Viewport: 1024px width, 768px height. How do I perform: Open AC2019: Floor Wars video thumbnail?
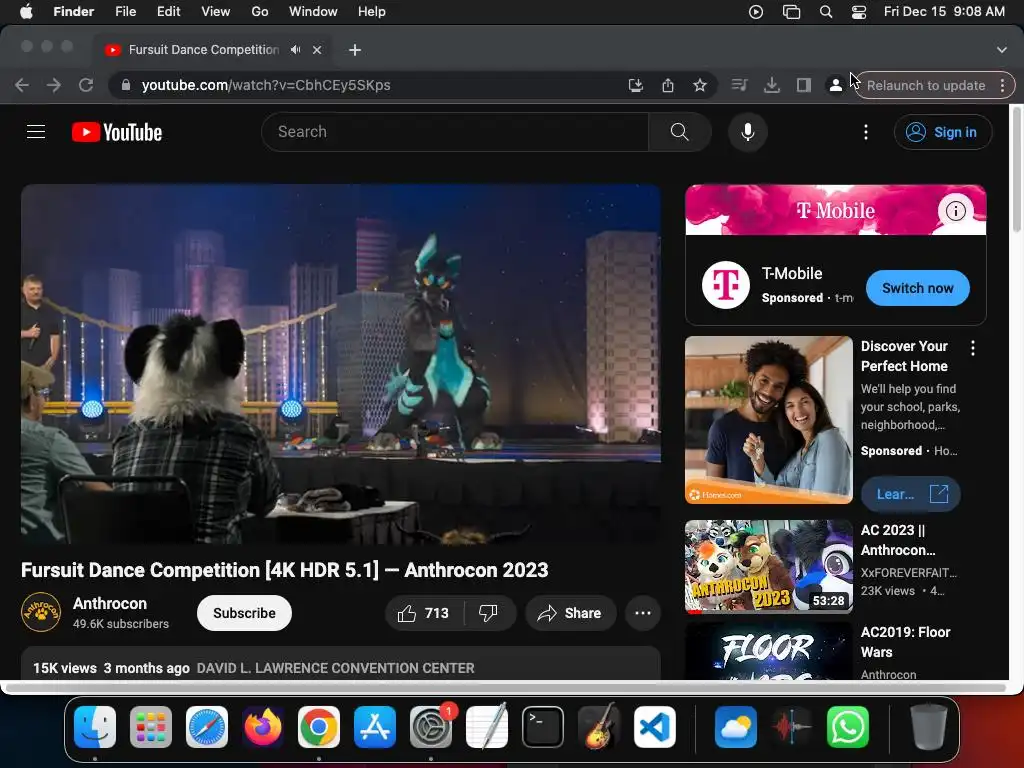pos(769,651)
